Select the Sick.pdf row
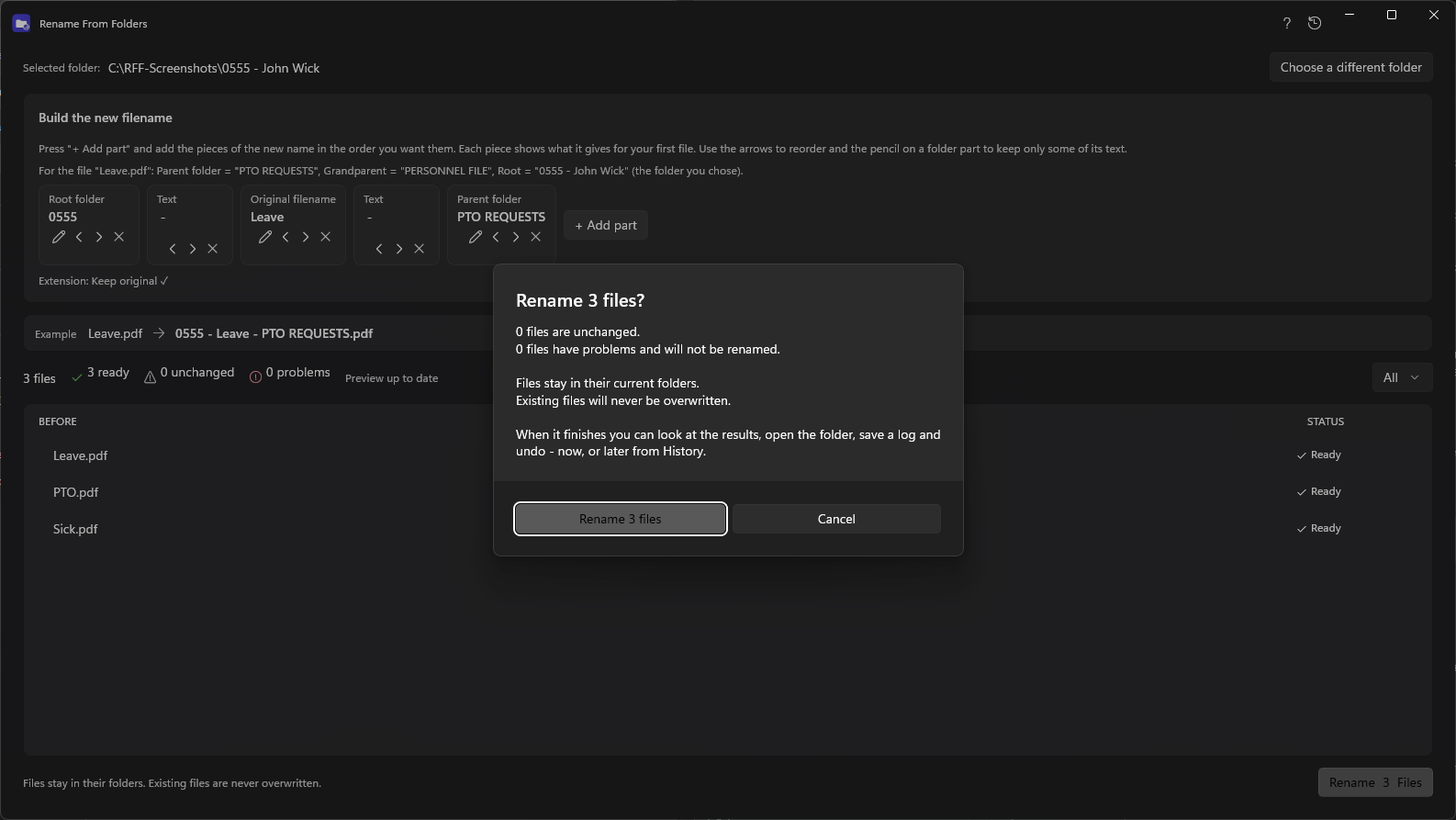This screenshot has width=1456, height=820. point(727,529)
